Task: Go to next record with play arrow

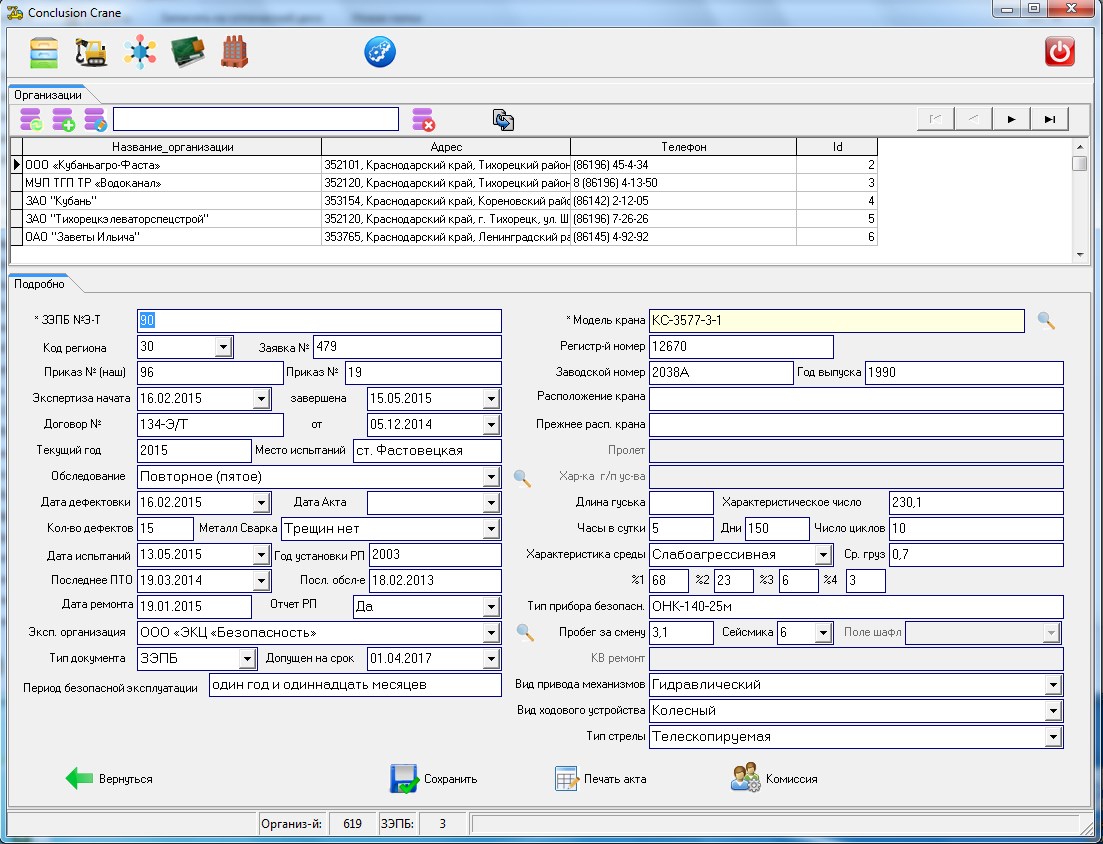Action: (1011, 119)
